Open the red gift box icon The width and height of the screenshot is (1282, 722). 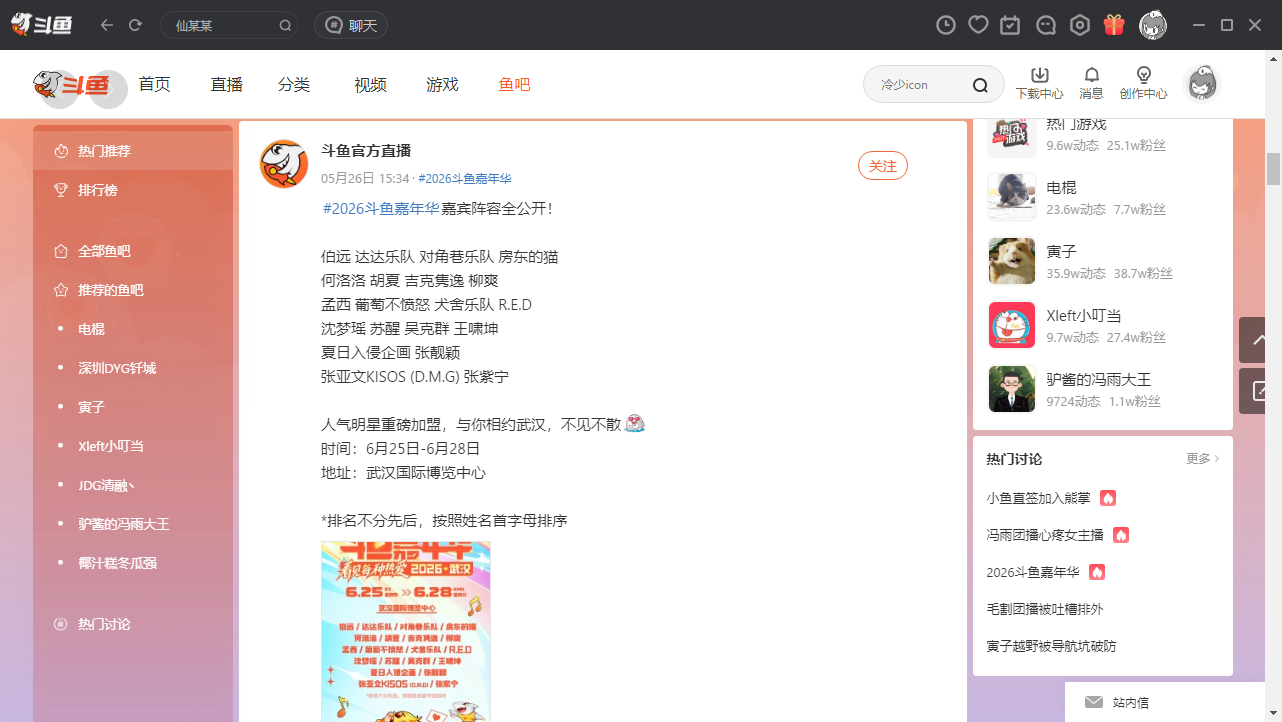tap(1114, 25)
